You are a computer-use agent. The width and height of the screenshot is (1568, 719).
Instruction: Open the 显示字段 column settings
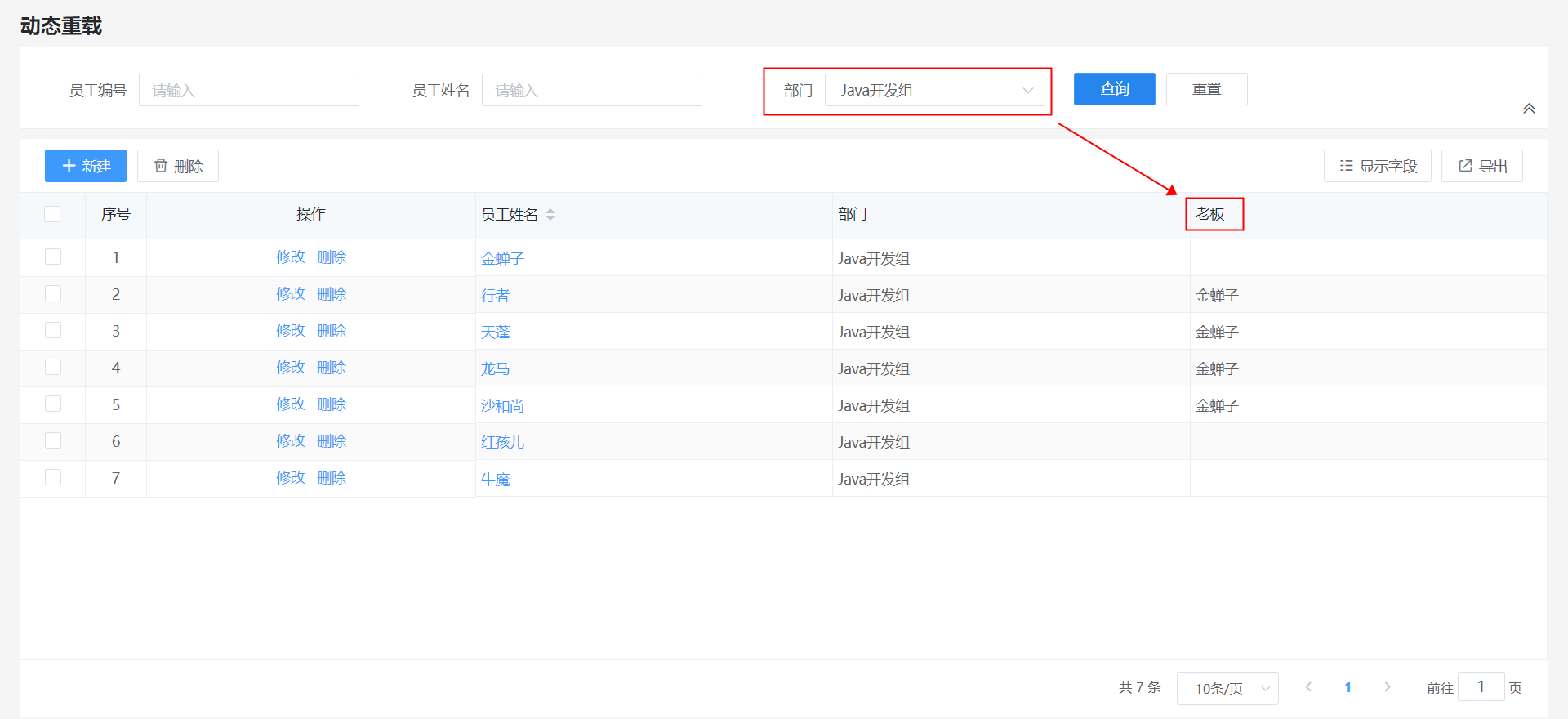click(1377, 166)
